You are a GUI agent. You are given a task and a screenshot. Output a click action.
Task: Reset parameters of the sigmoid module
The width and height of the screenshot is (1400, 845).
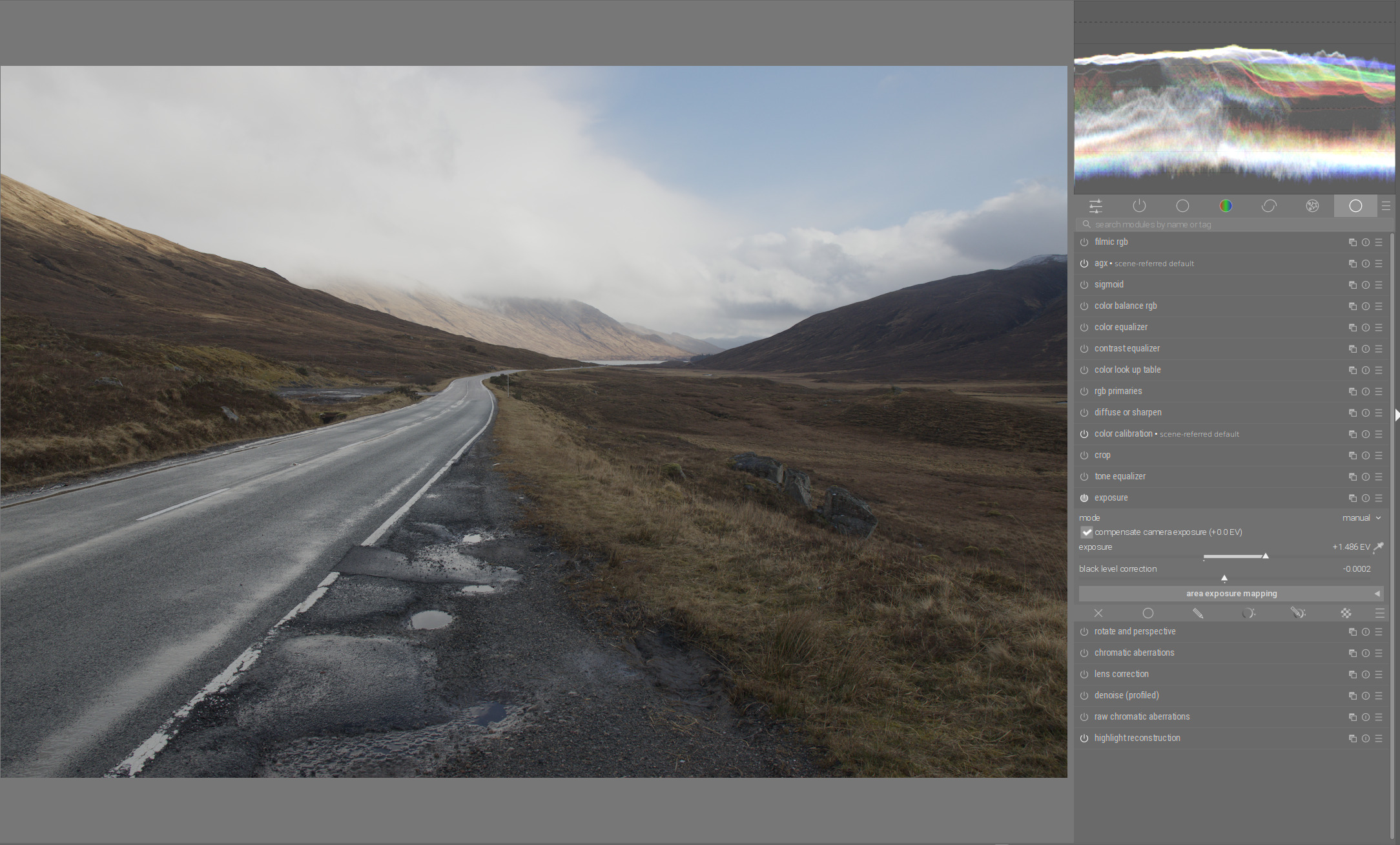pos(1366,285)
